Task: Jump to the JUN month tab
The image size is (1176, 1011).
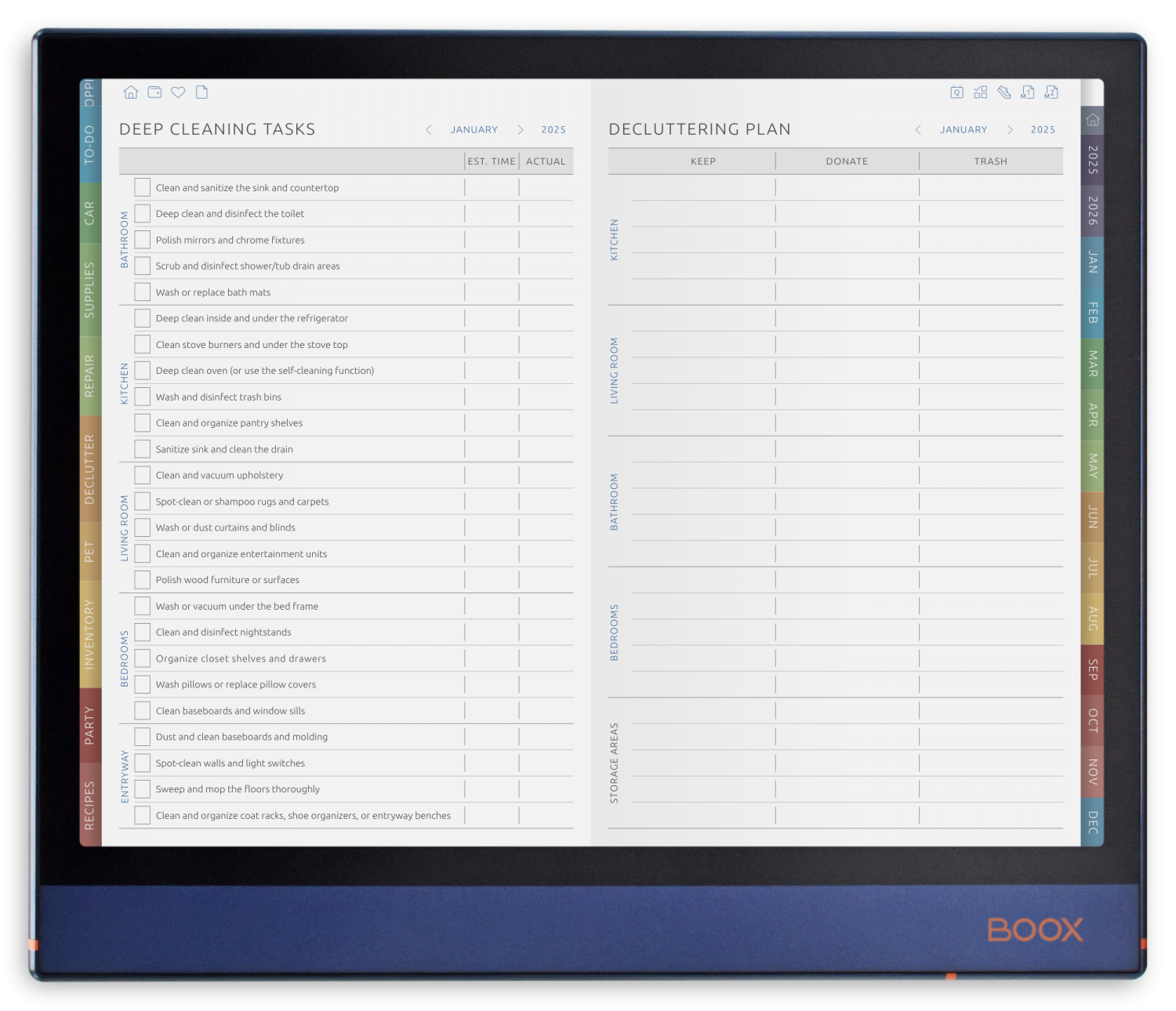Action: tap(1092, 517)
